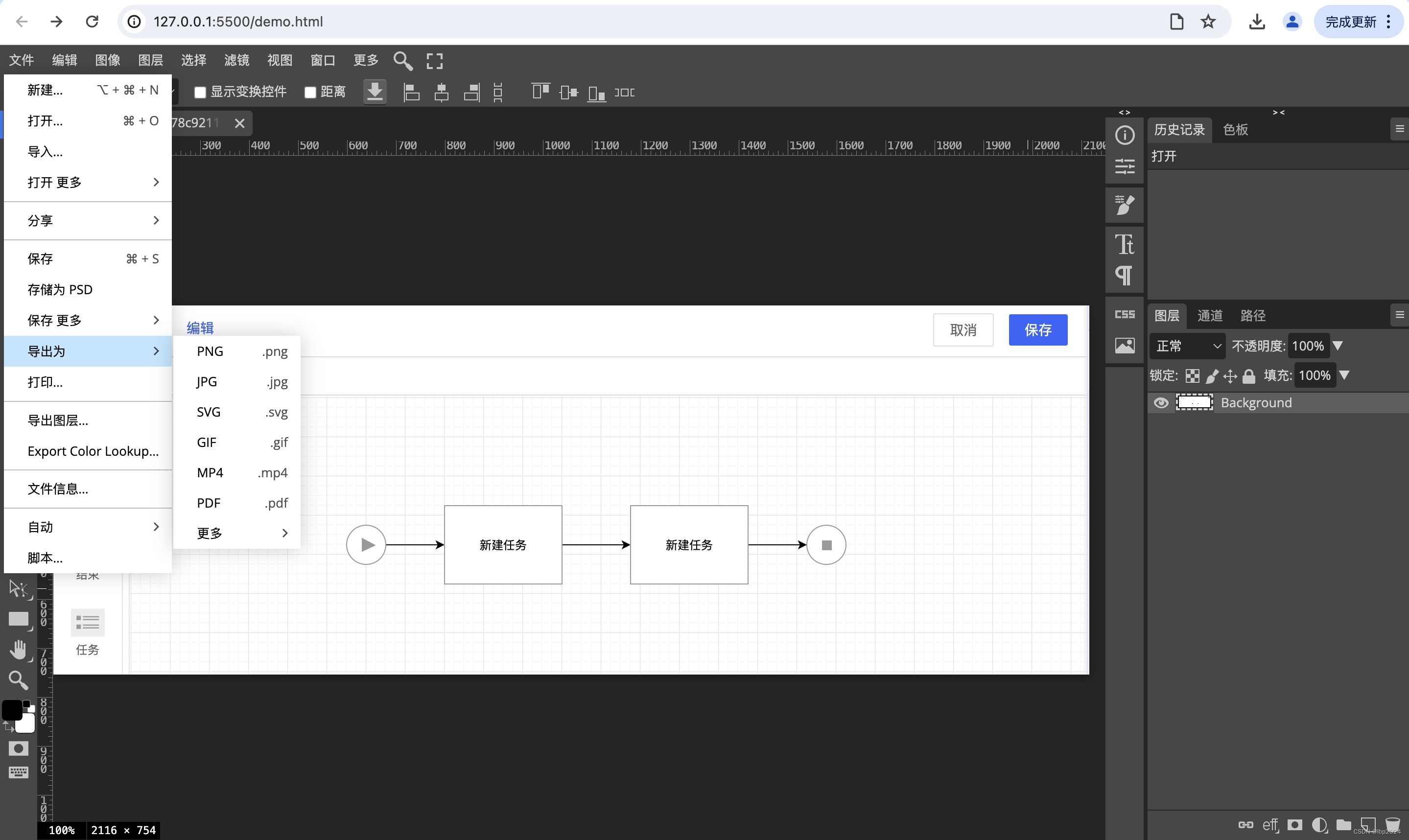
Task: Click the black foreground color swatch
Action: 11,709
